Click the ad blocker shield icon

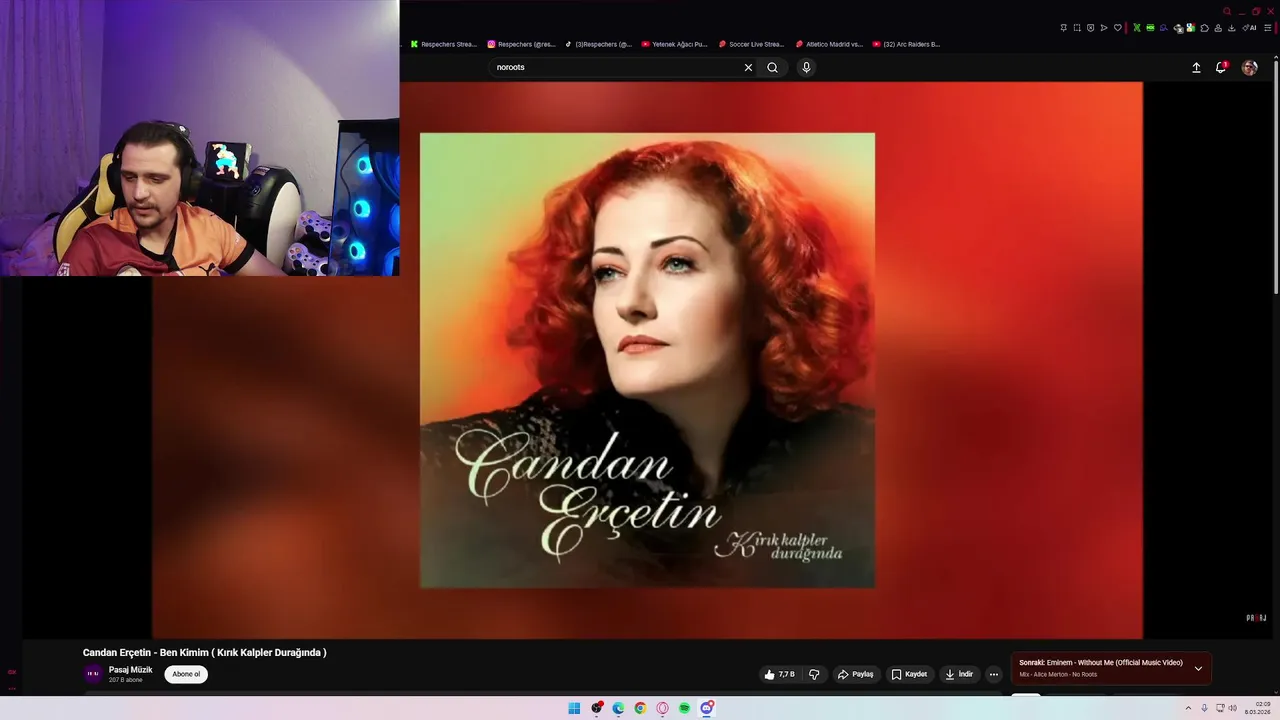pyautogui.click(x=1091, y=28)
